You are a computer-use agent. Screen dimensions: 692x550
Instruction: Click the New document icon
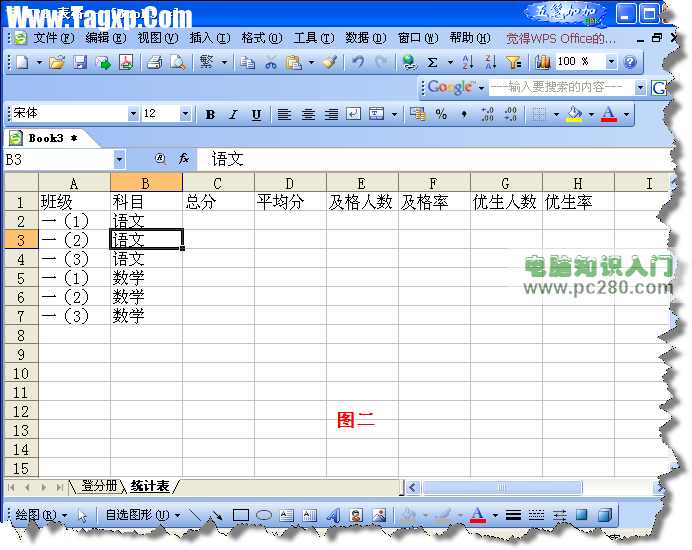pyautogui.click(x=22, y=62)
